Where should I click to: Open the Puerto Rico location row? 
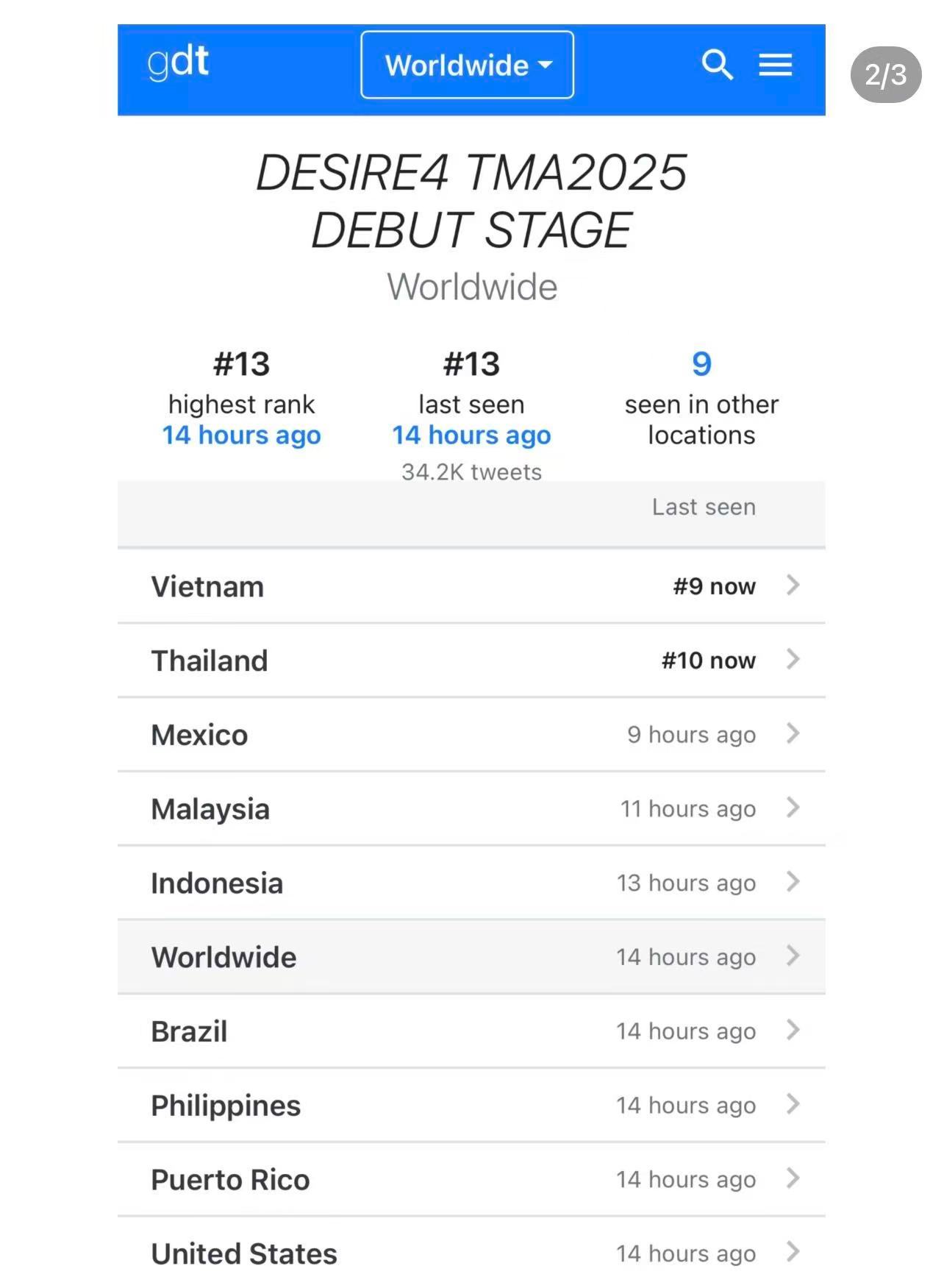tap(471, 1179)
